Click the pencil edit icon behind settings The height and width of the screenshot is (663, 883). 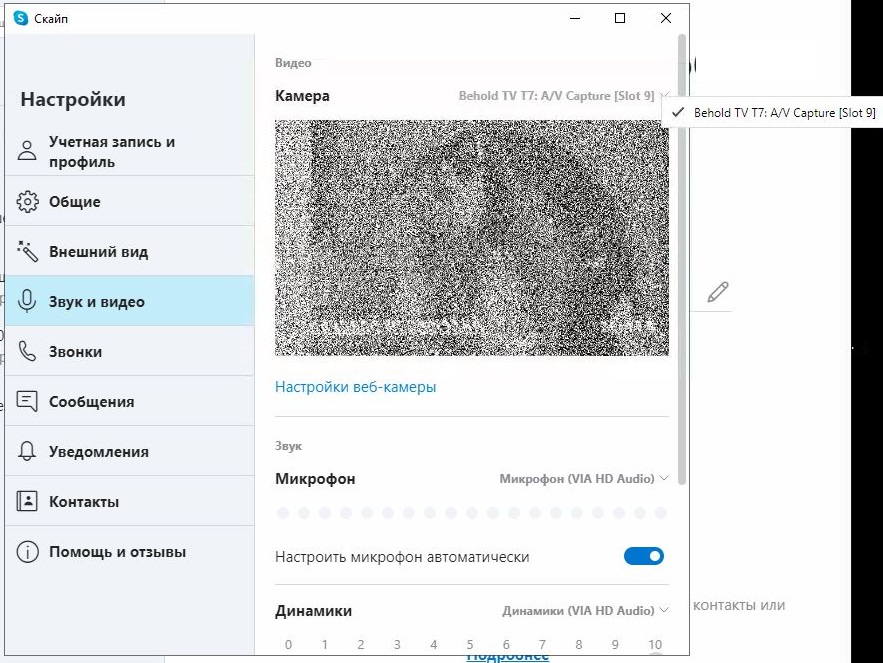(717, 292)
